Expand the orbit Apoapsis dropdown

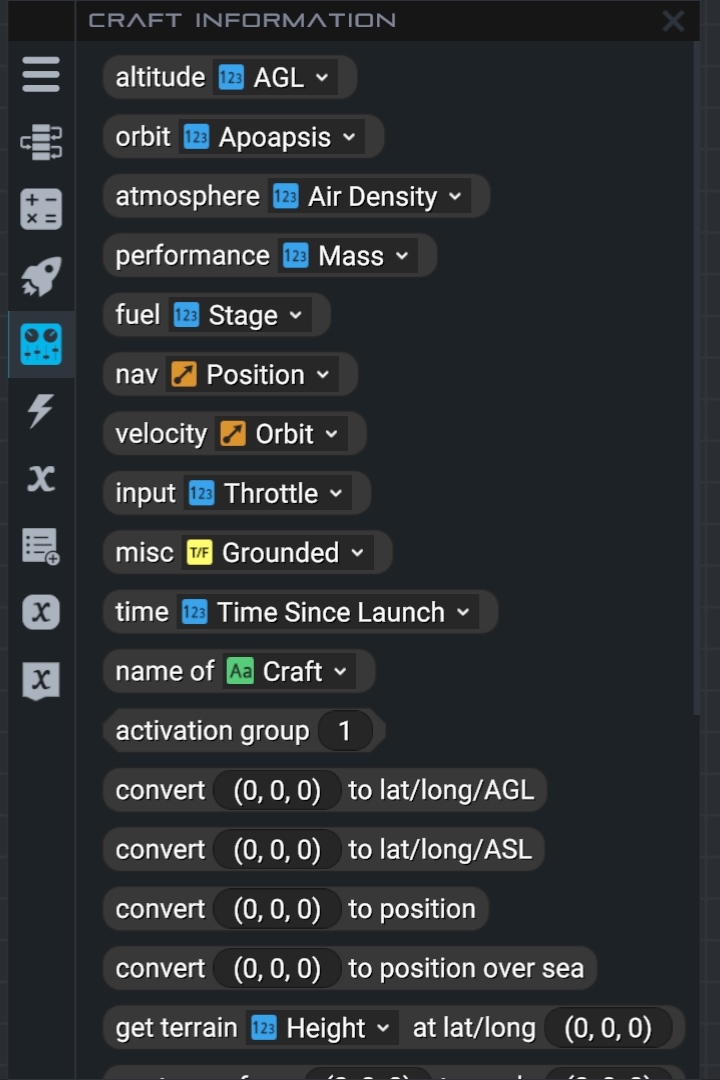[271, 137]
